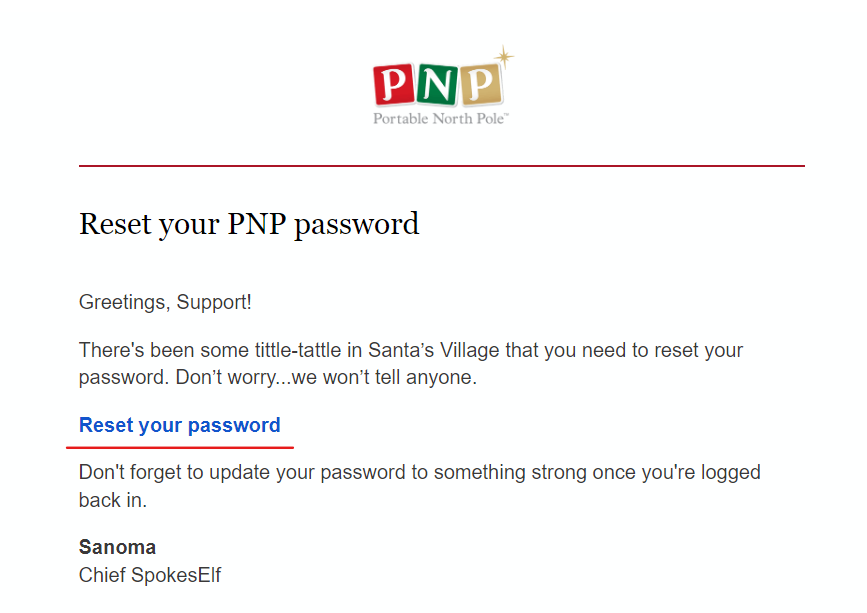The height and width of the screenshot is (613, 867).
Task: Click the Chief SpokesElf title
Action: (x=150, y=575)
